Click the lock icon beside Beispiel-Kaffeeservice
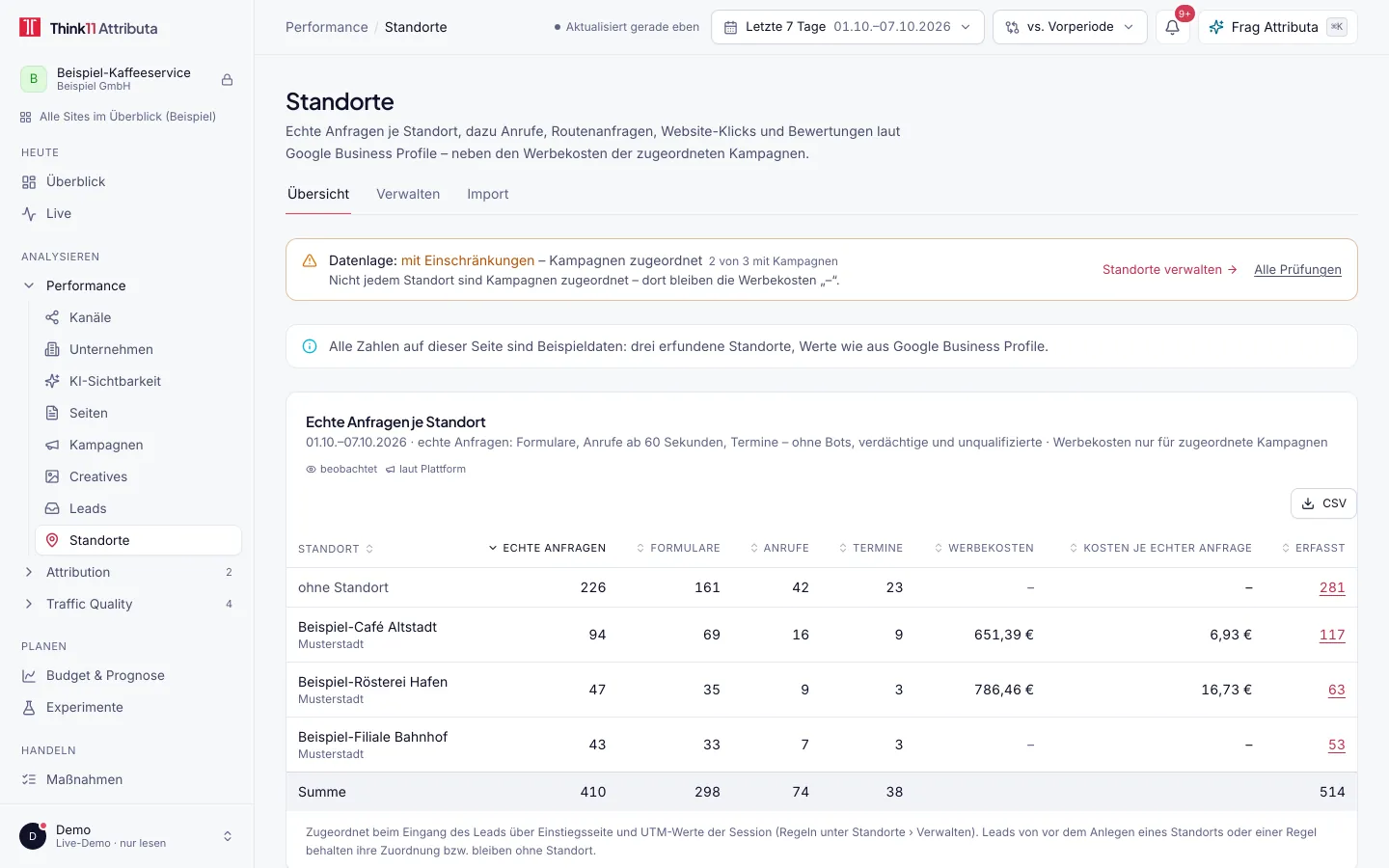 (228, 80)
